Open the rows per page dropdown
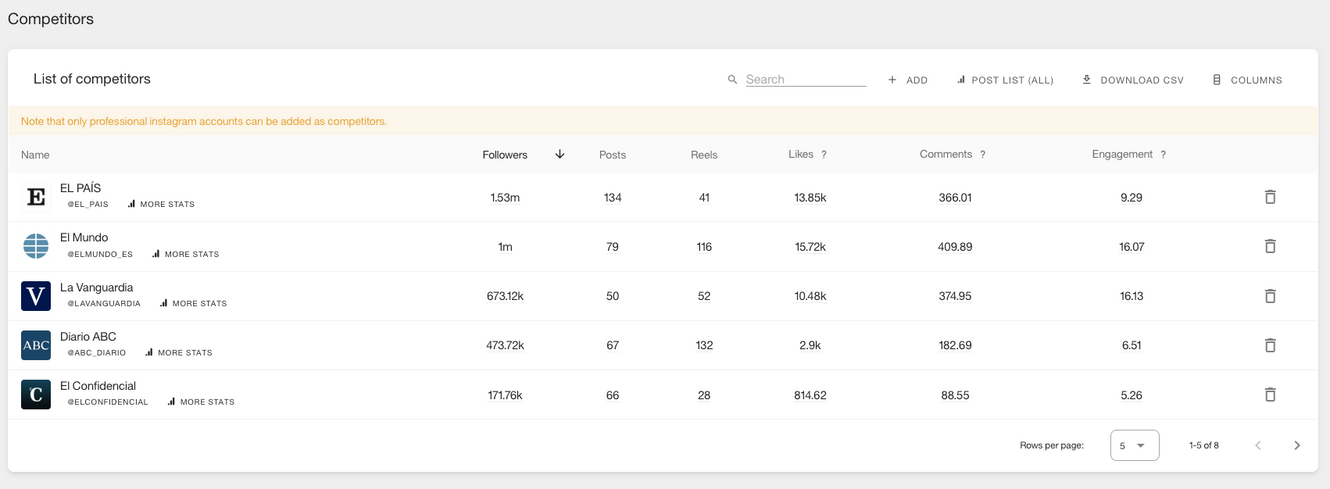This screenshot has height=489, width=1330. tap(1134, 445)
